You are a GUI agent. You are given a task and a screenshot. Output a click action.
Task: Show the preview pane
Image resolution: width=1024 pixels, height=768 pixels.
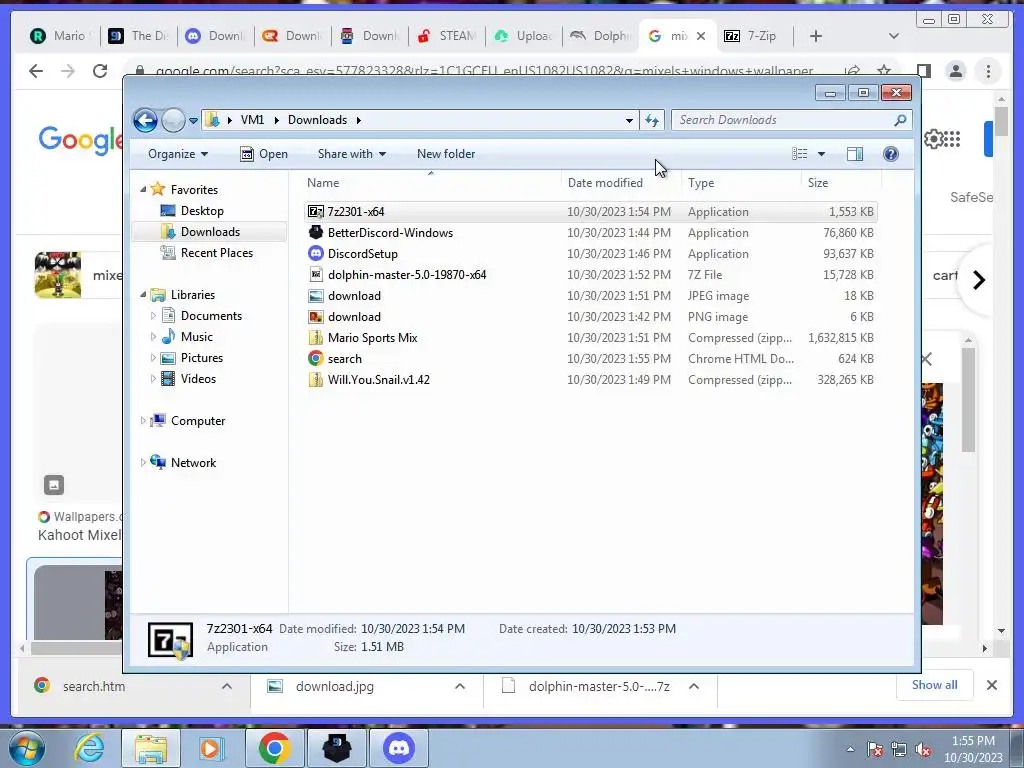[855, 154]
